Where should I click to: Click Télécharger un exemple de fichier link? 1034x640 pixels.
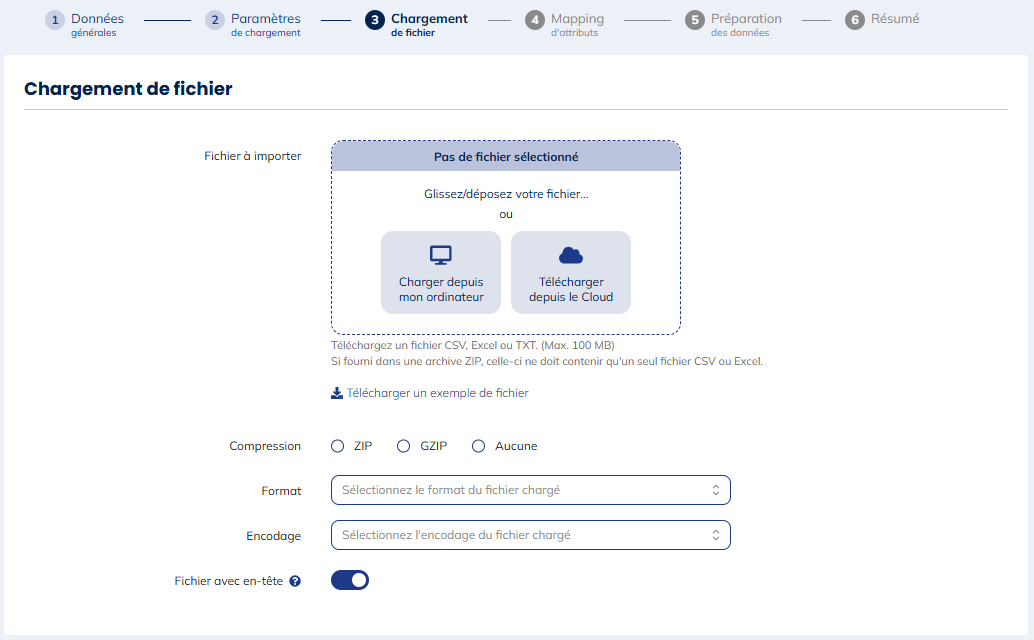pyautogui.click(x=437, y=393)
